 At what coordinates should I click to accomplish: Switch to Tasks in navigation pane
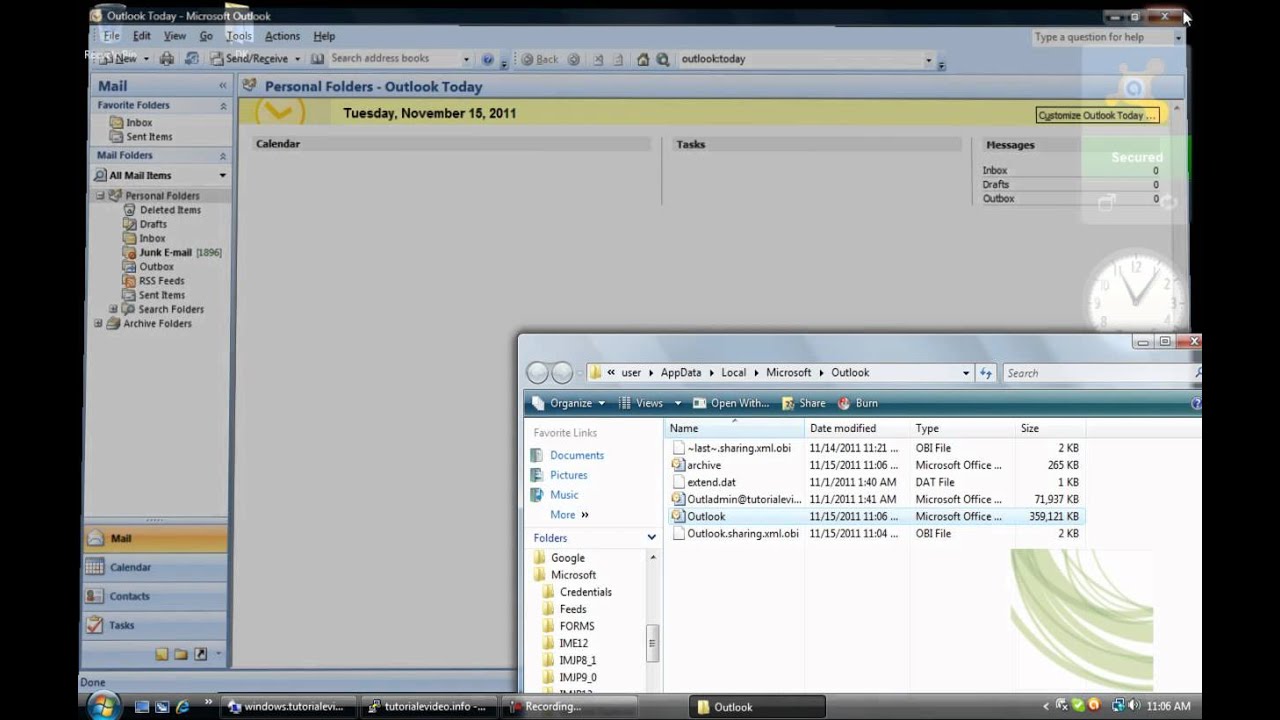click(x=155, y=625)
